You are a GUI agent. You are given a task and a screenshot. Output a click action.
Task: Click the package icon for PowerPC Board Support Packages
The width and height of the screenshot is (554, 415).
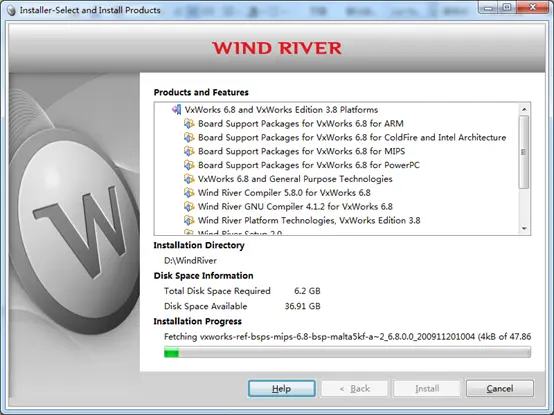tap(189, 165)
